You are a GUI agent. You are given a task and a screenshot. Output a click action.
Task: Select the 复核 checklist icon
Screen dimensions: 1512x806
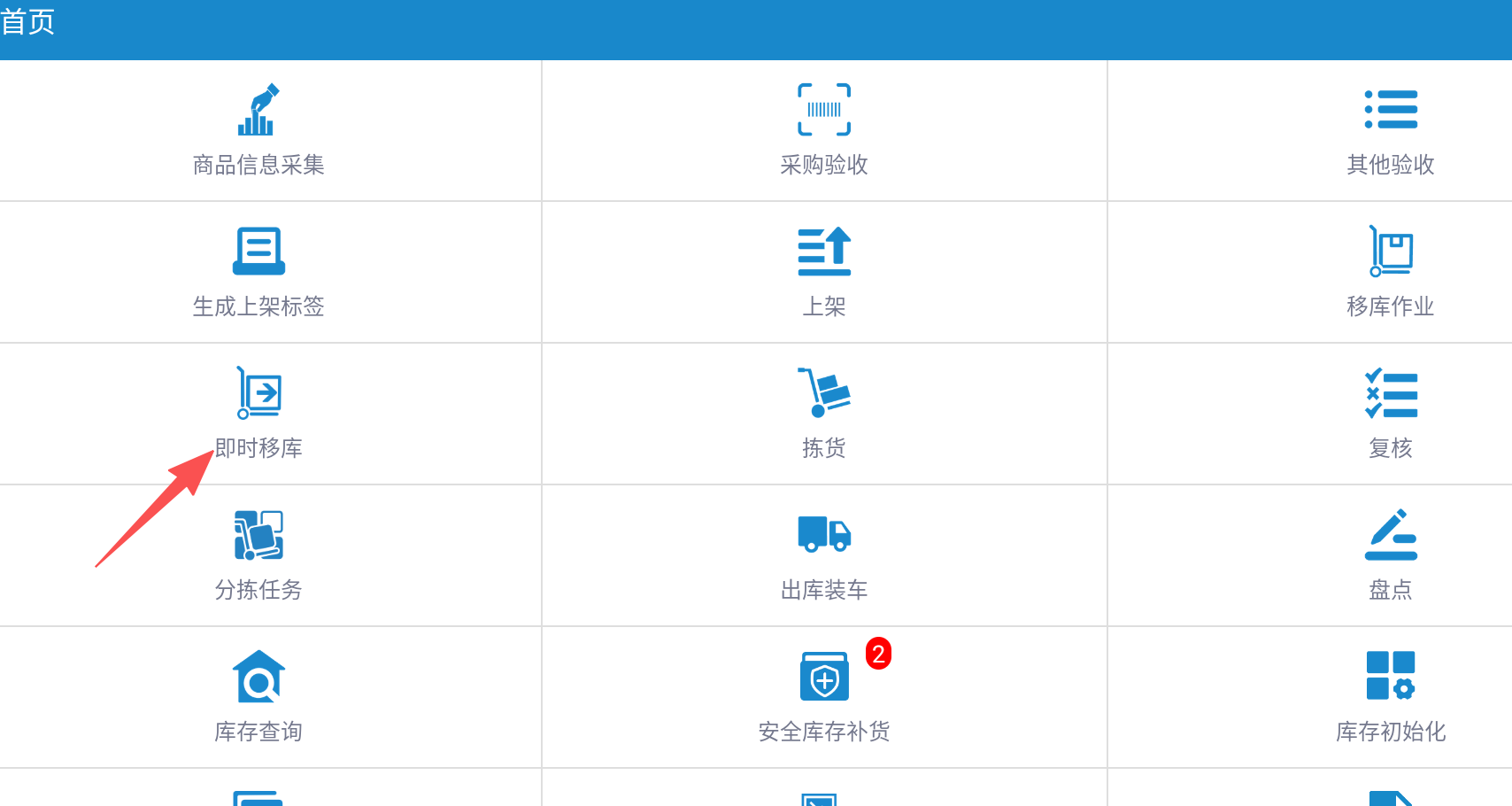click(x=1391, y=394)
